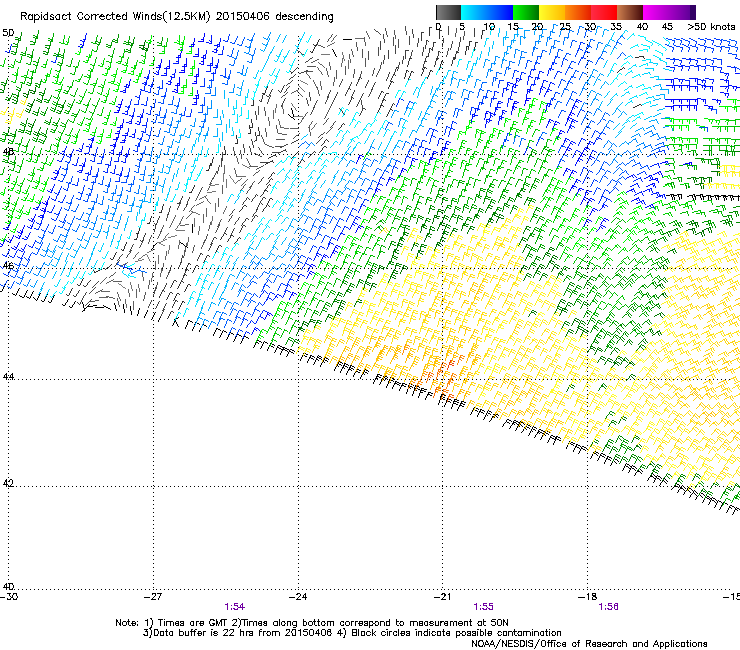Click the longitude label '-21'

coord(443,597)
